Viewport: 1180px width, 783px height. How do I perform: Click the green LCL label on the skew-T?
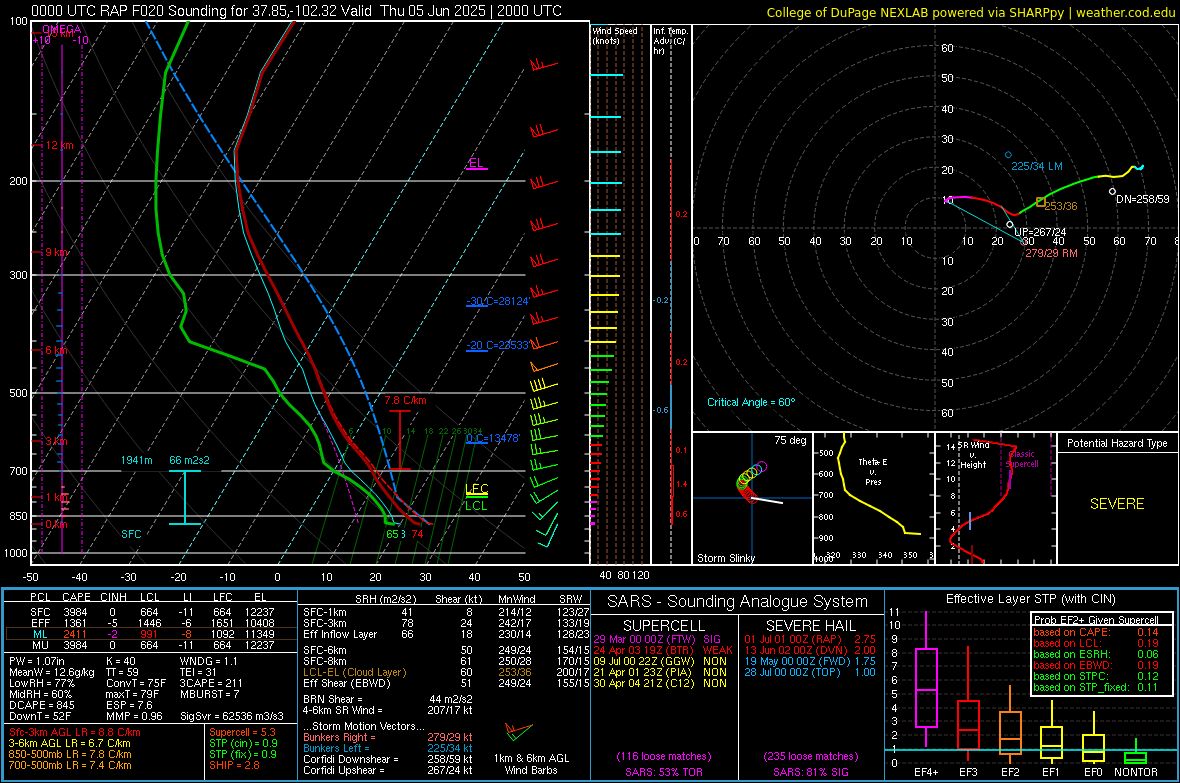click(x=476, y=505)
